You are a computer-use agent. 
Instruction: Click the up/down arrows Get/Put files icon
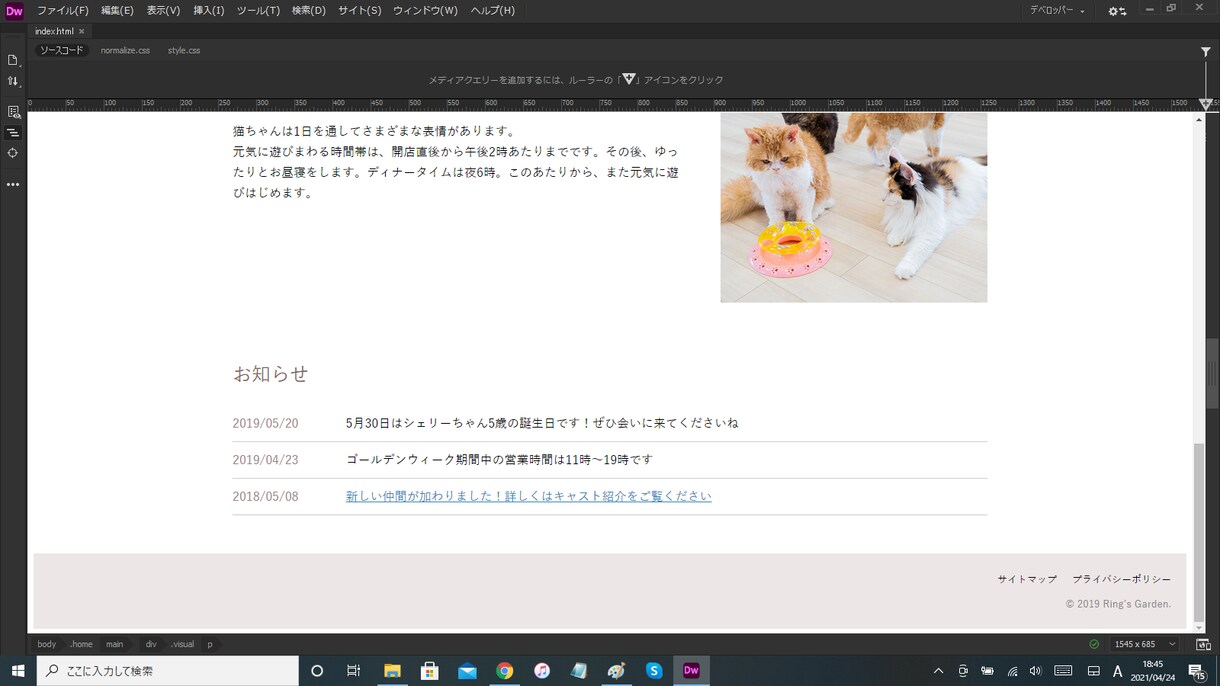pos(13,81)
